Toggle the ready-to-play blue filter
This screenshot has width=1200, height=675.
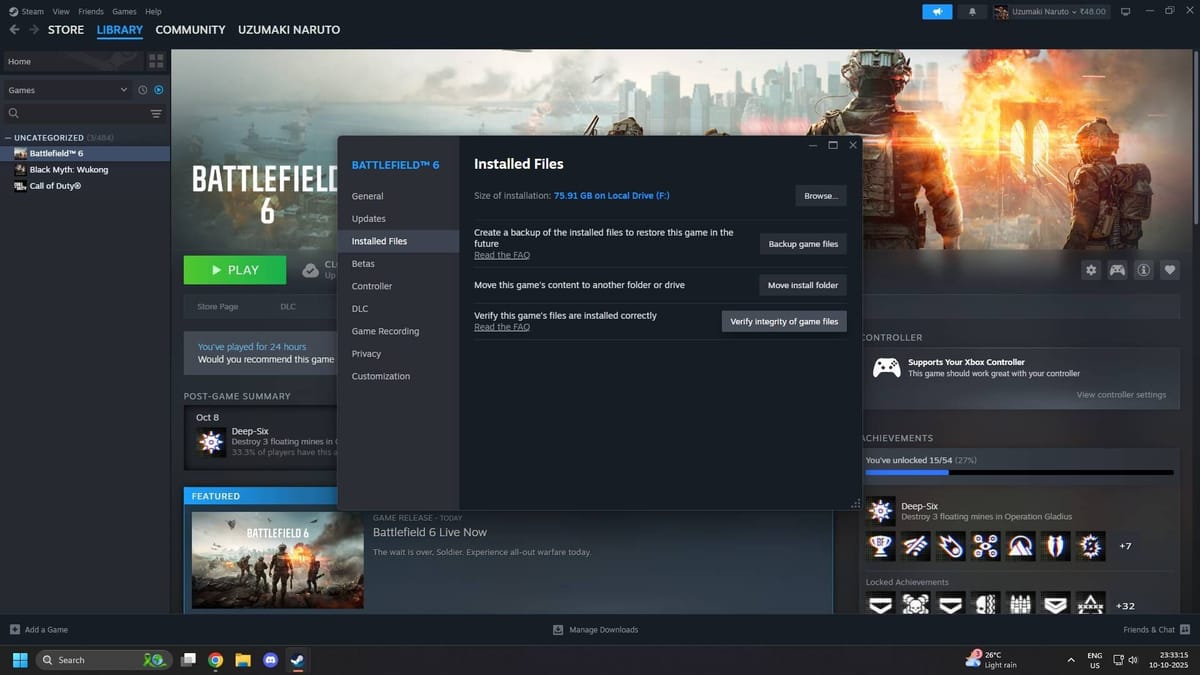(158, 89)
